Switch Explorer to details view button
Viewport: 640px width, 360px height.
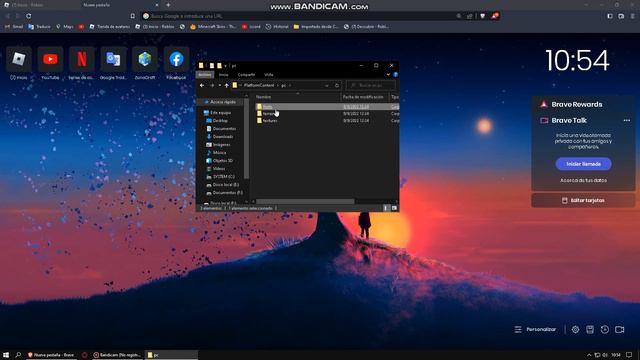pos(386,208)
